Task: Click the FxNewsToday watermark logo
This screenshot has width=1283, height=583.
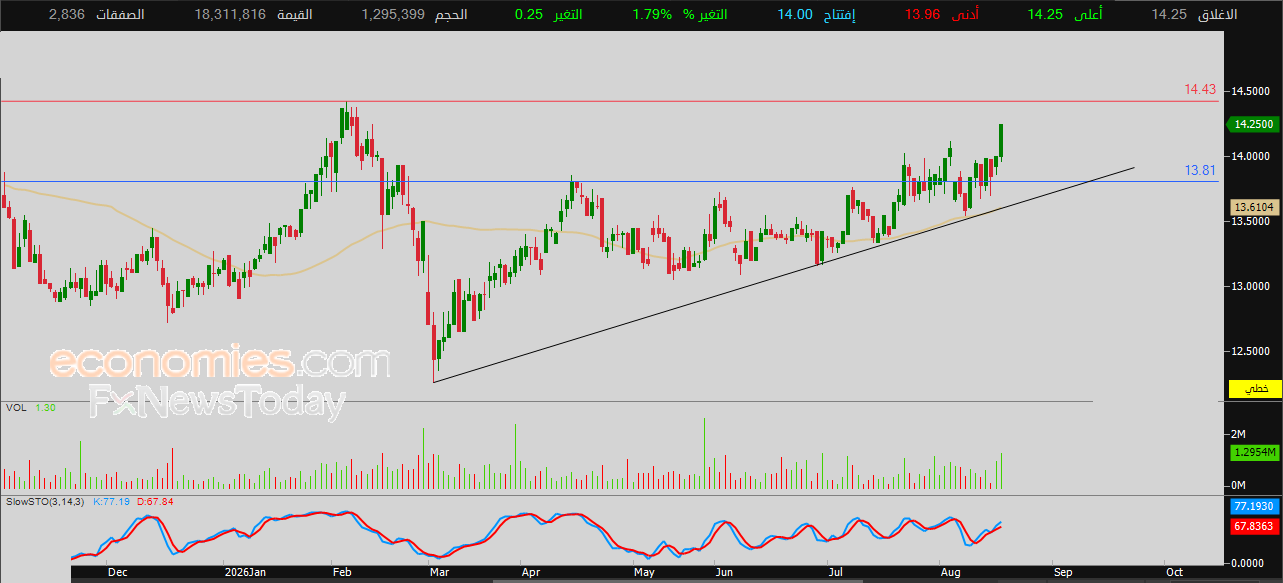Action: [217, 403]
